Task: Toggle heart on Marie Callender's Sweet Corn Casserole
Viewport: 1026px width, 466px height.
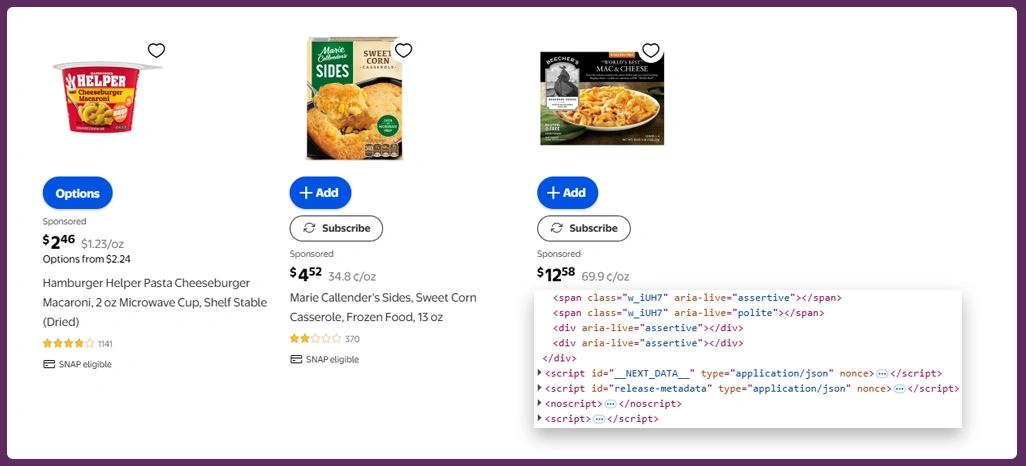Action: (403, 51)
